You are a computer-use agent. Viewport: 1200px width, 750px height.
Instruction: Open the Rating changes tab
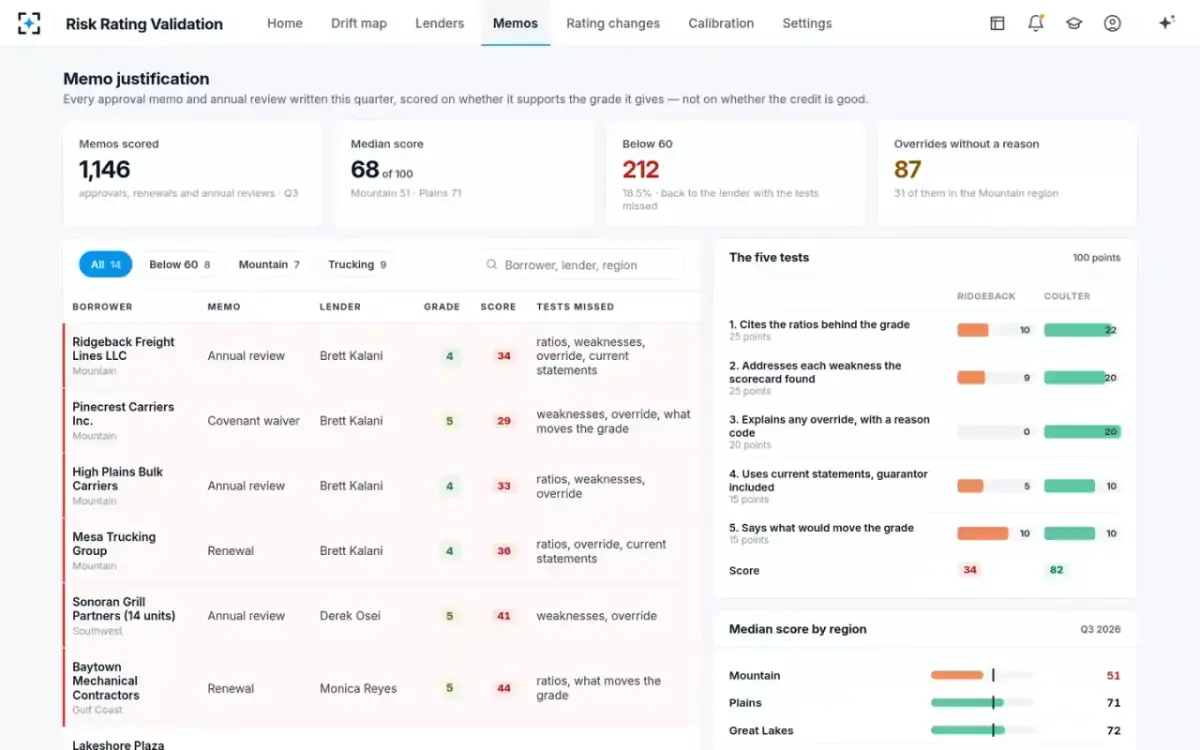(613, 23)
